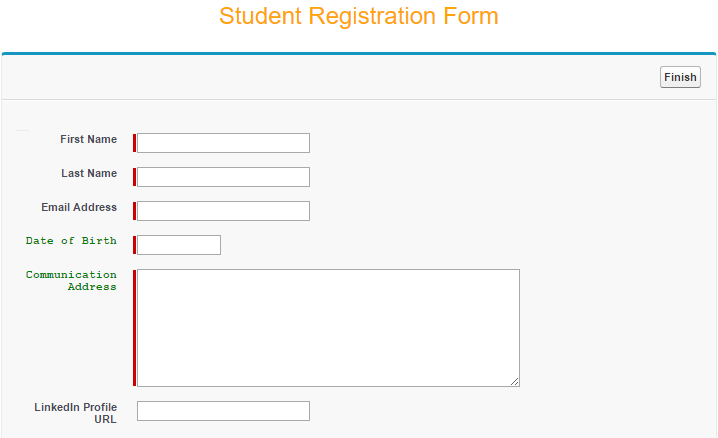Focus the First Name input field

tap(223, 143)
